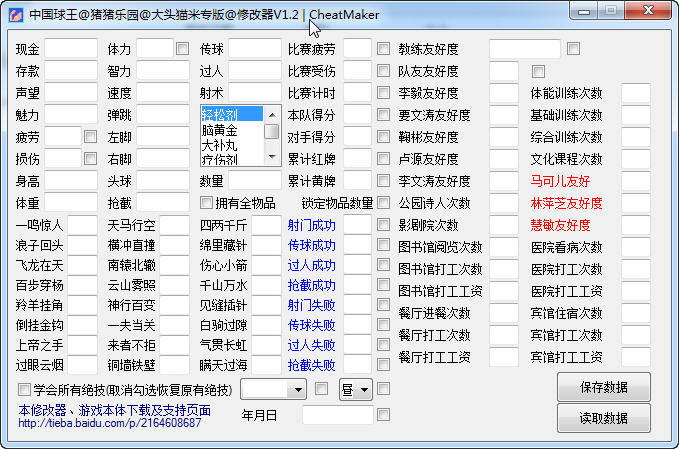Click the 慧敏友好度 input field
679x449 pixels.
pos(636,225)
